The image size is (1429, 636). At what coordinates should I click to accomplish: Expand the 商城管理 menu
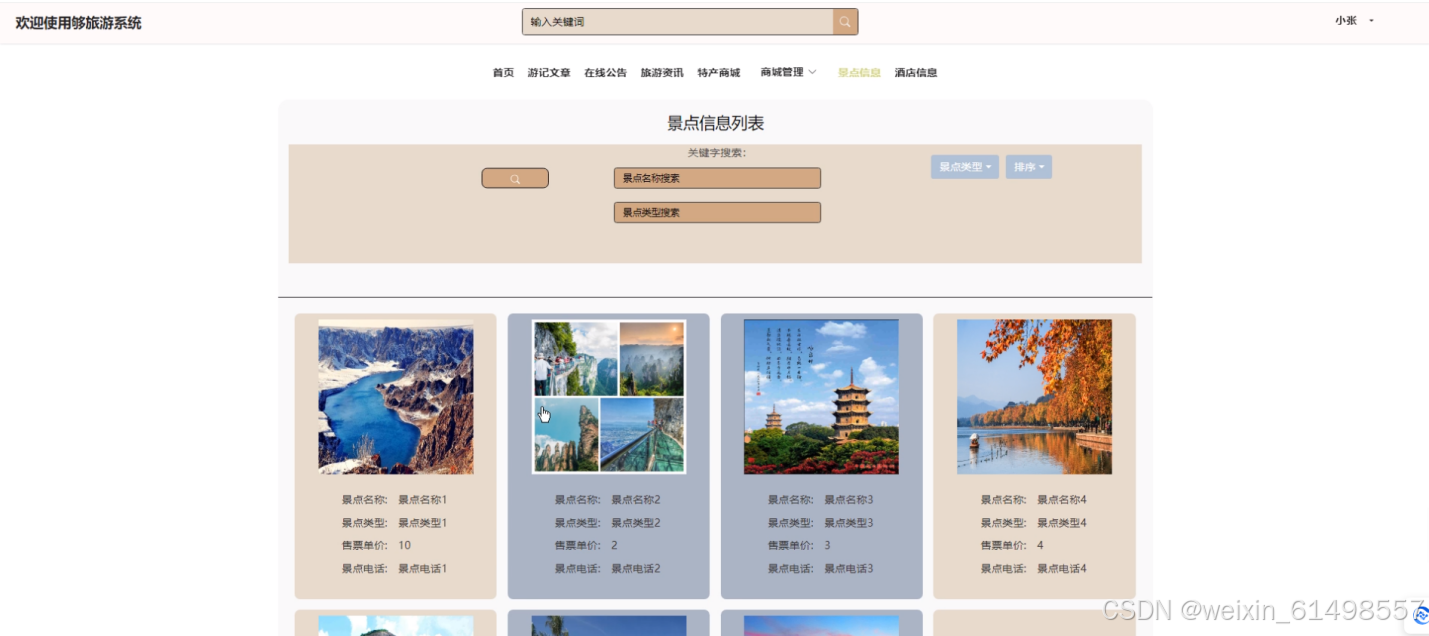(x=788, y=72)
